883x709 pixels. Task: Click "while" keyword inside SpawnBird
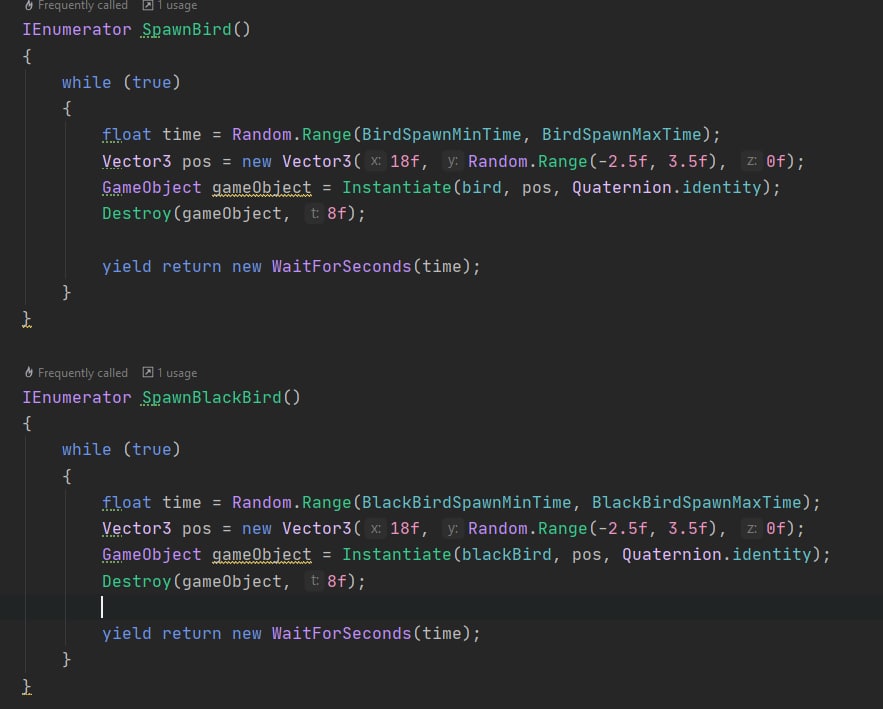tap(86, 82)
